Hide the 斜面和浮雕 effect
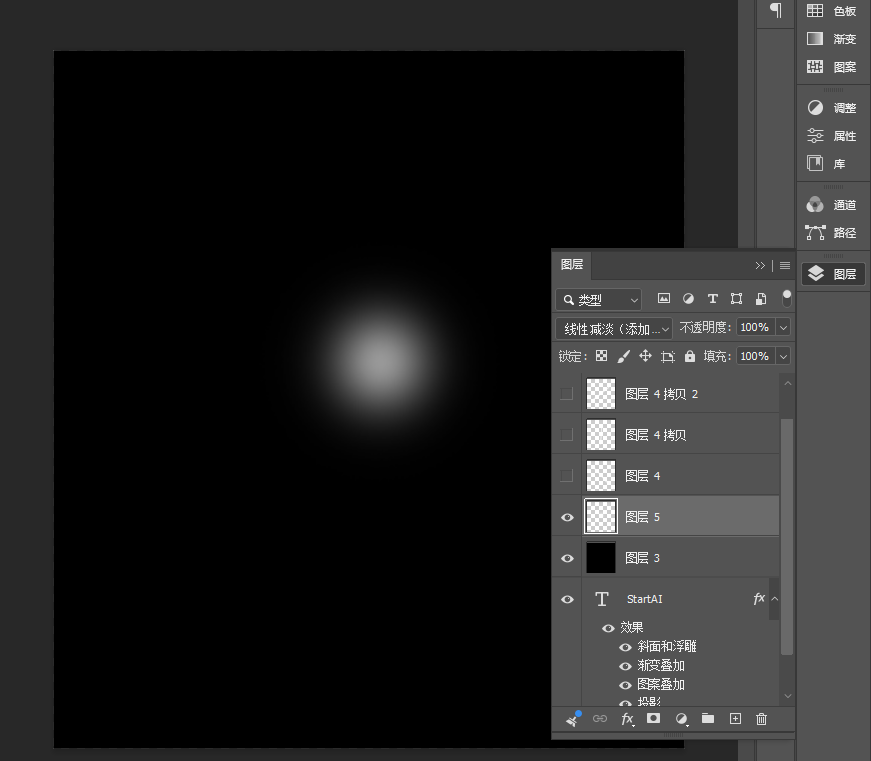This screenshot has width=871, height=761. point(625,647)
